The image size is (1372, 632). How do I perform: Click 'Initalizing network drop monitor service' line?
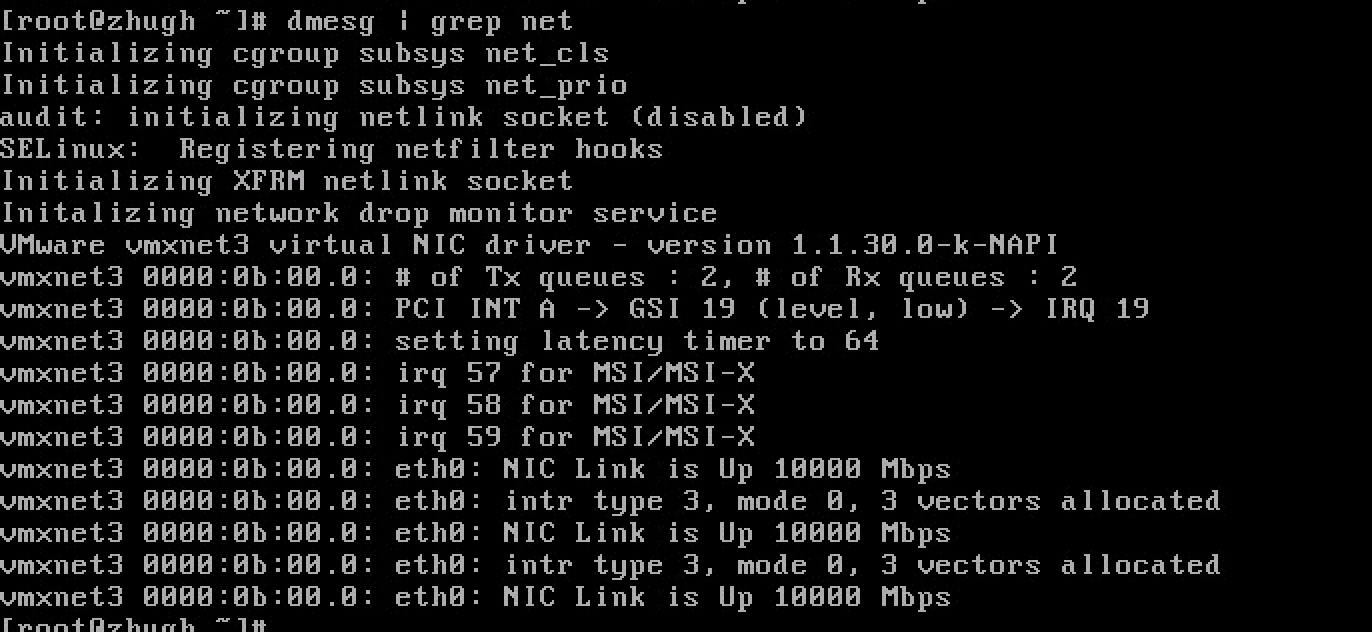coord(359,213)
